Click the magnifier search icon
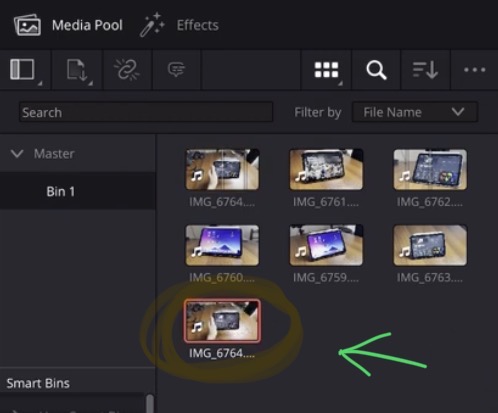 pos(376,70)
